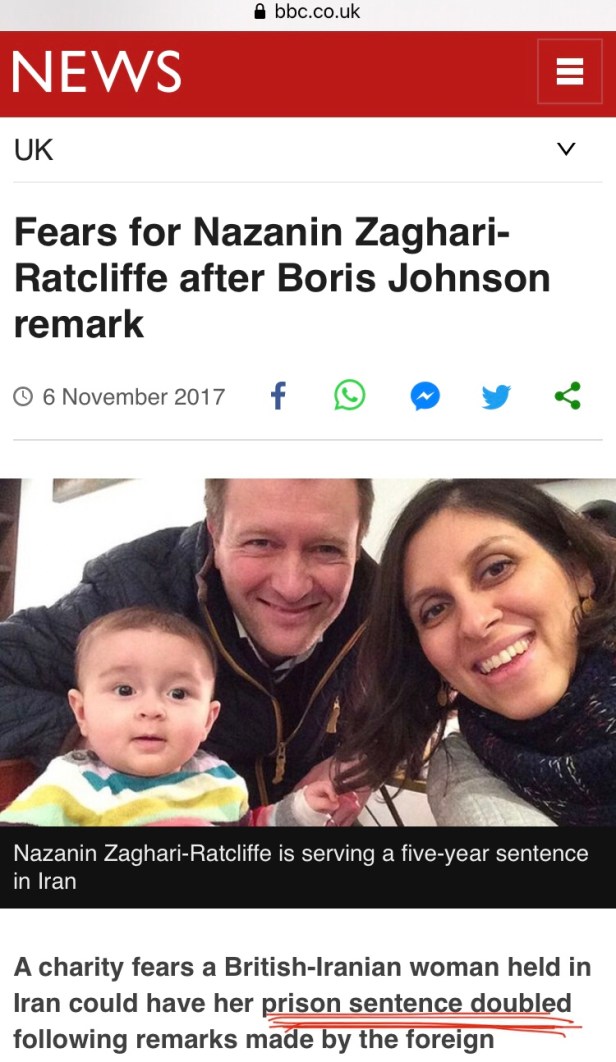
Task: Select the UK section label
Action: [33, 150]
